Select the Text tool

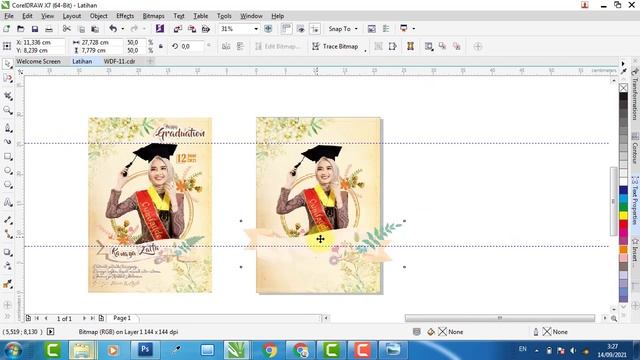click(x=7, y=202)
